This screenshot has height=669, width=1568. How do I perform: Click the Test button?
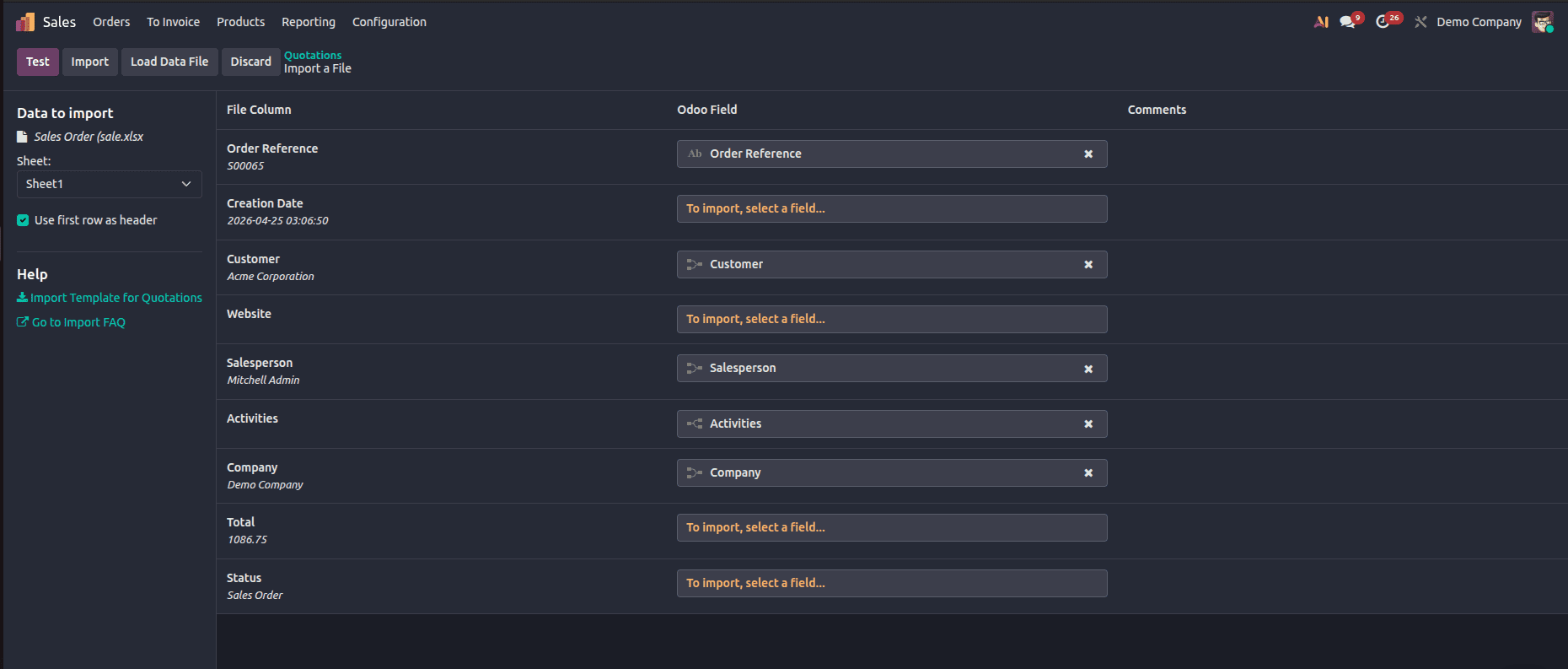pyautogui.click(x=38, y=62)
